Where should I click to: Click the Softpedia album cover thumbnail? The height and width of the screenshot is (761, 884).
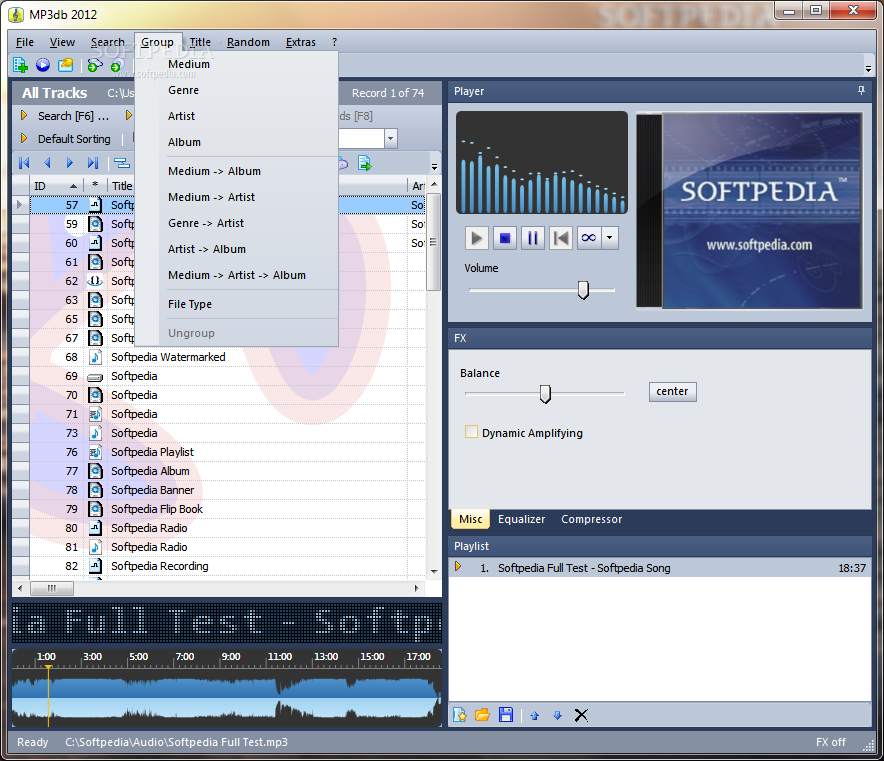click(x=750, y=210)
